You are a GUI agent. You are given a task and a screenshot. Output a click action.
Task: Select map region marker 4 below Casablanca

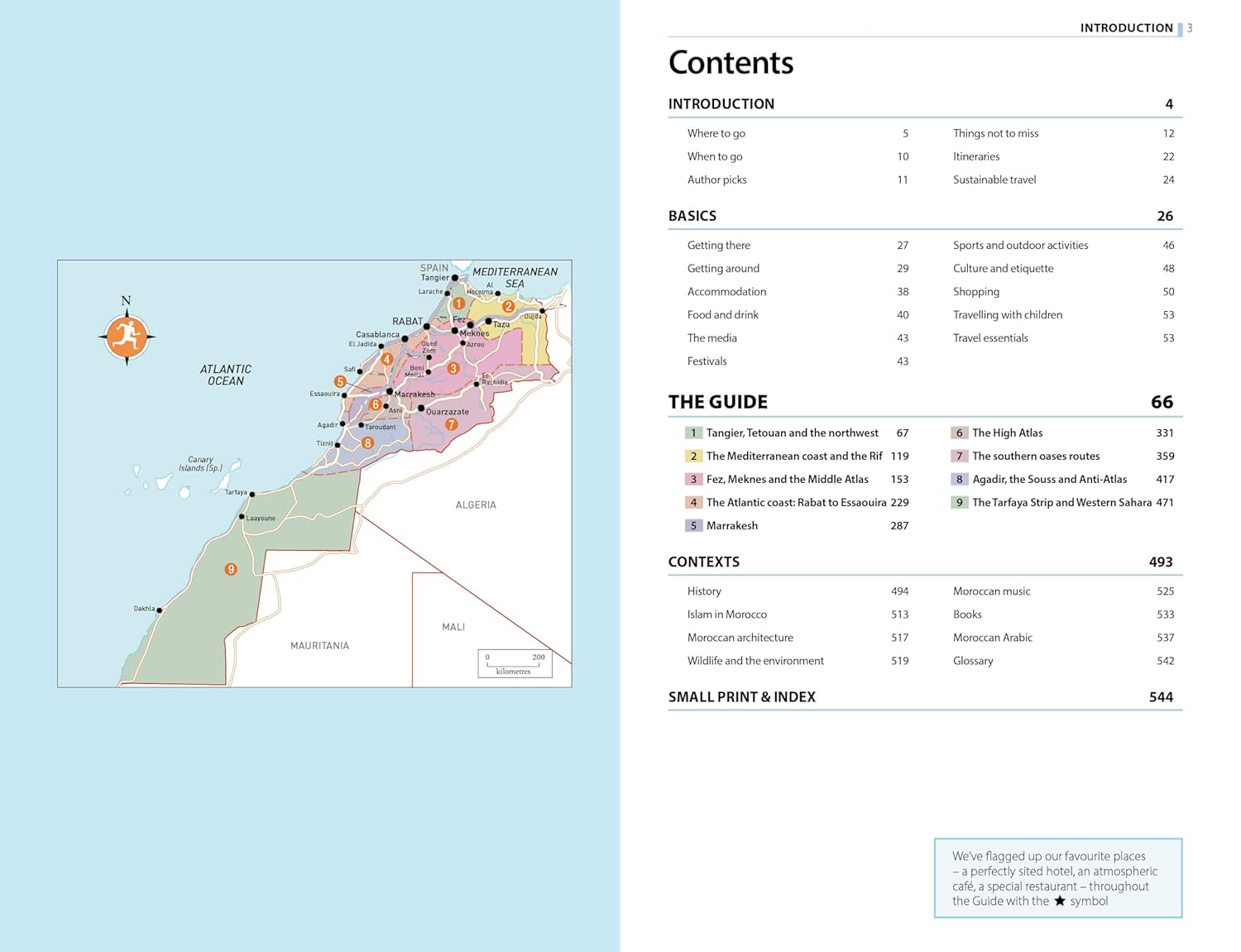pos(386,359)
